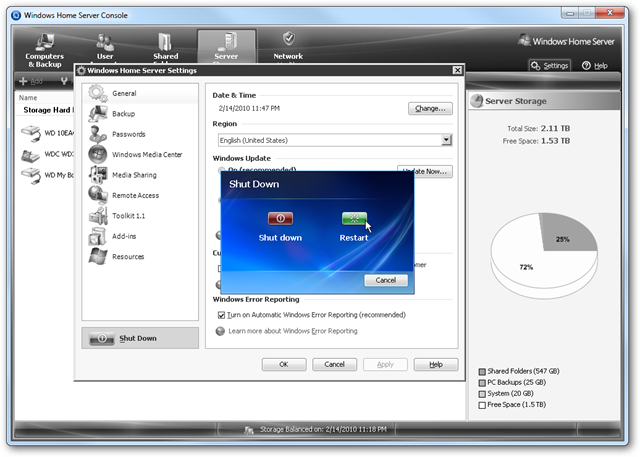Select the WDC WD hard drive icon
Viewport: 640px width, 457px height.
click(x=31, y=155)
